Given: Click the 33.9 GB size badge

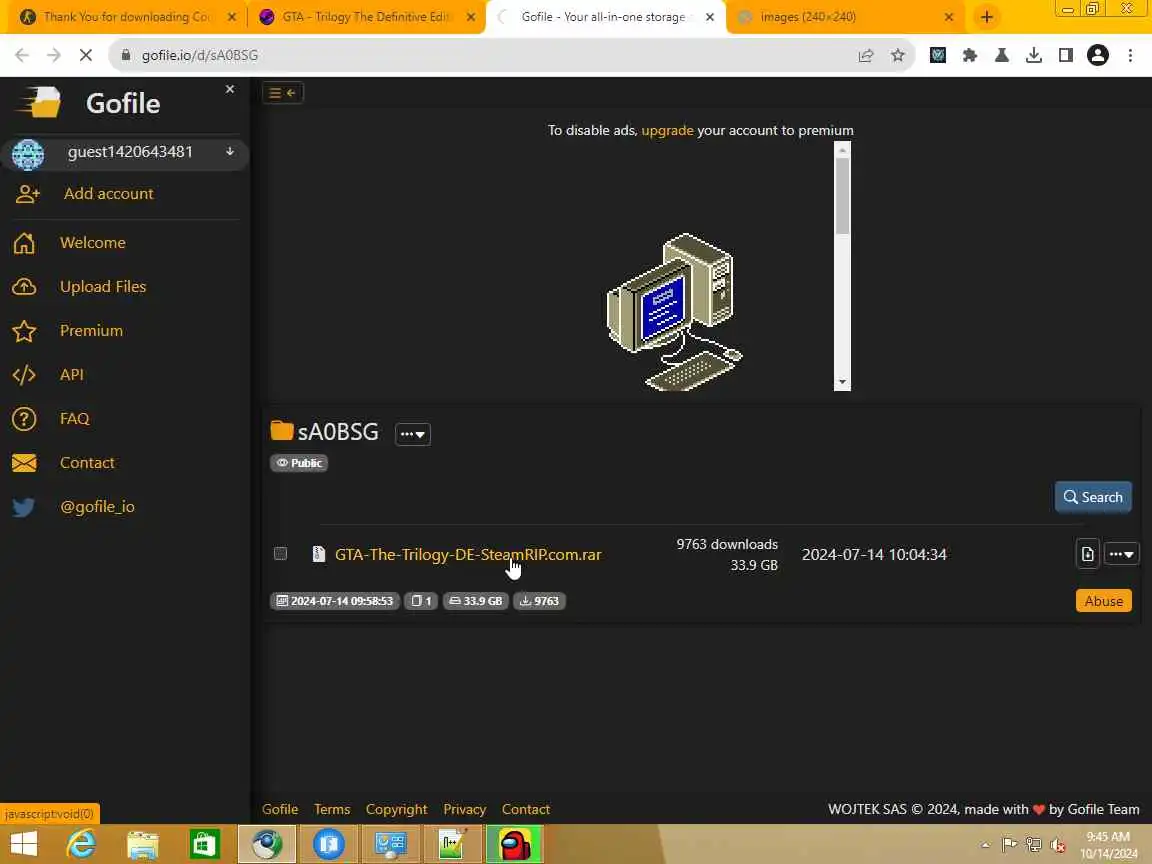Looking at the screenshot, I should tap(475, 601).
